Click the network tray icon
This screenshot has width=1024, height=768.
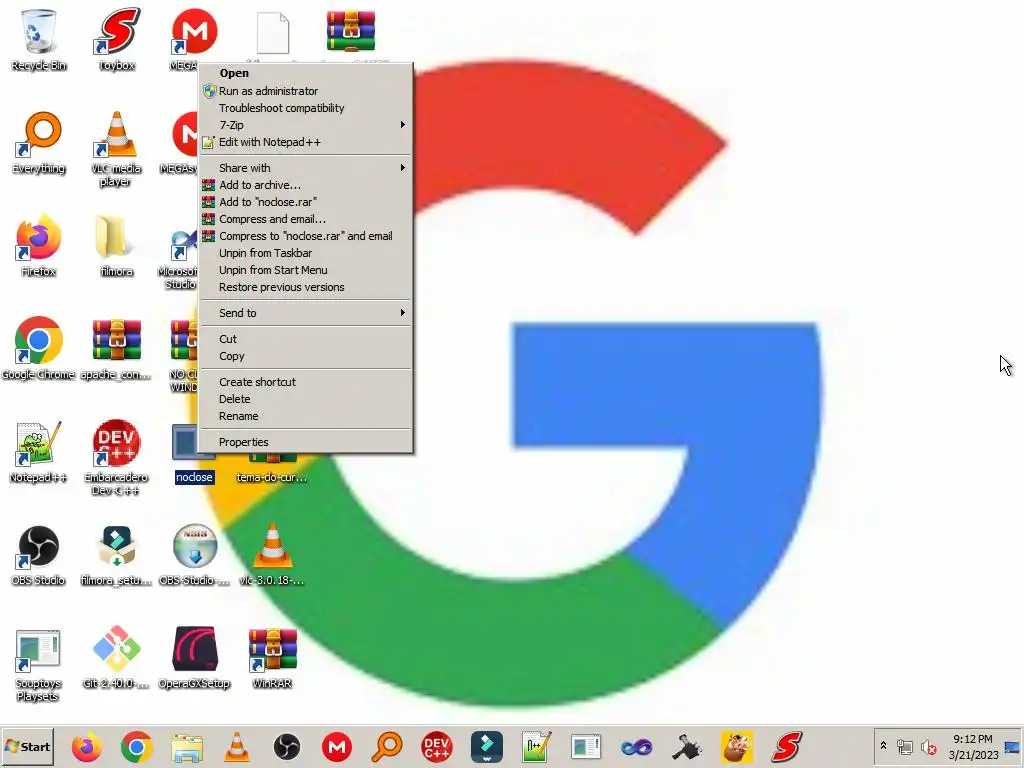[905, 746]
